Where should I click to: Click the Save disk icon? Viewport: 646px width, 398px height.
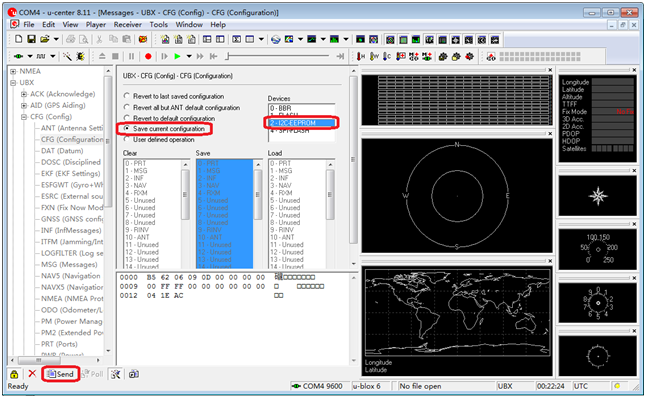(x=31, y=39)
